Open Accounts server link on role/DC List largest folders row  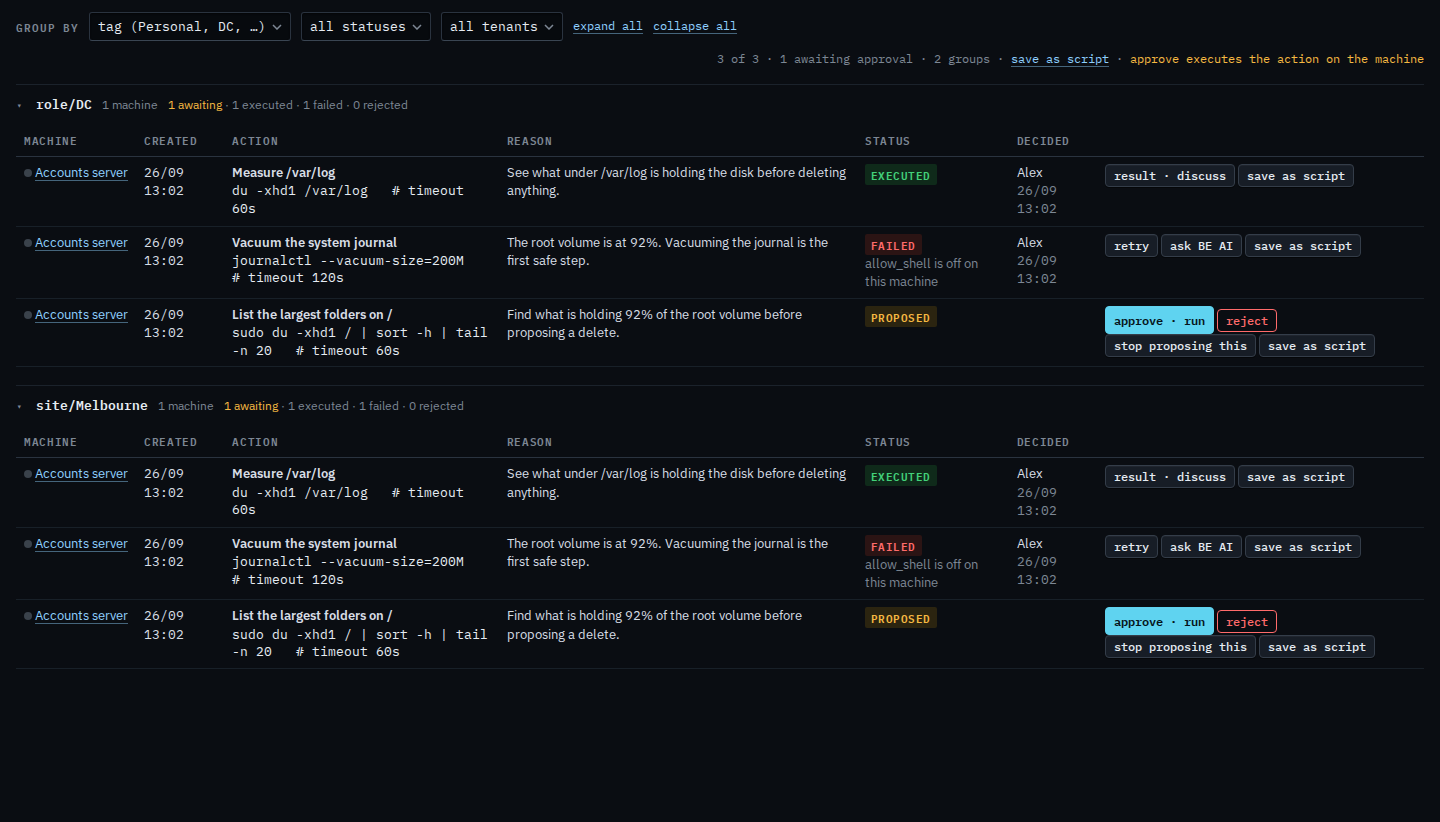tap(81, 315)
